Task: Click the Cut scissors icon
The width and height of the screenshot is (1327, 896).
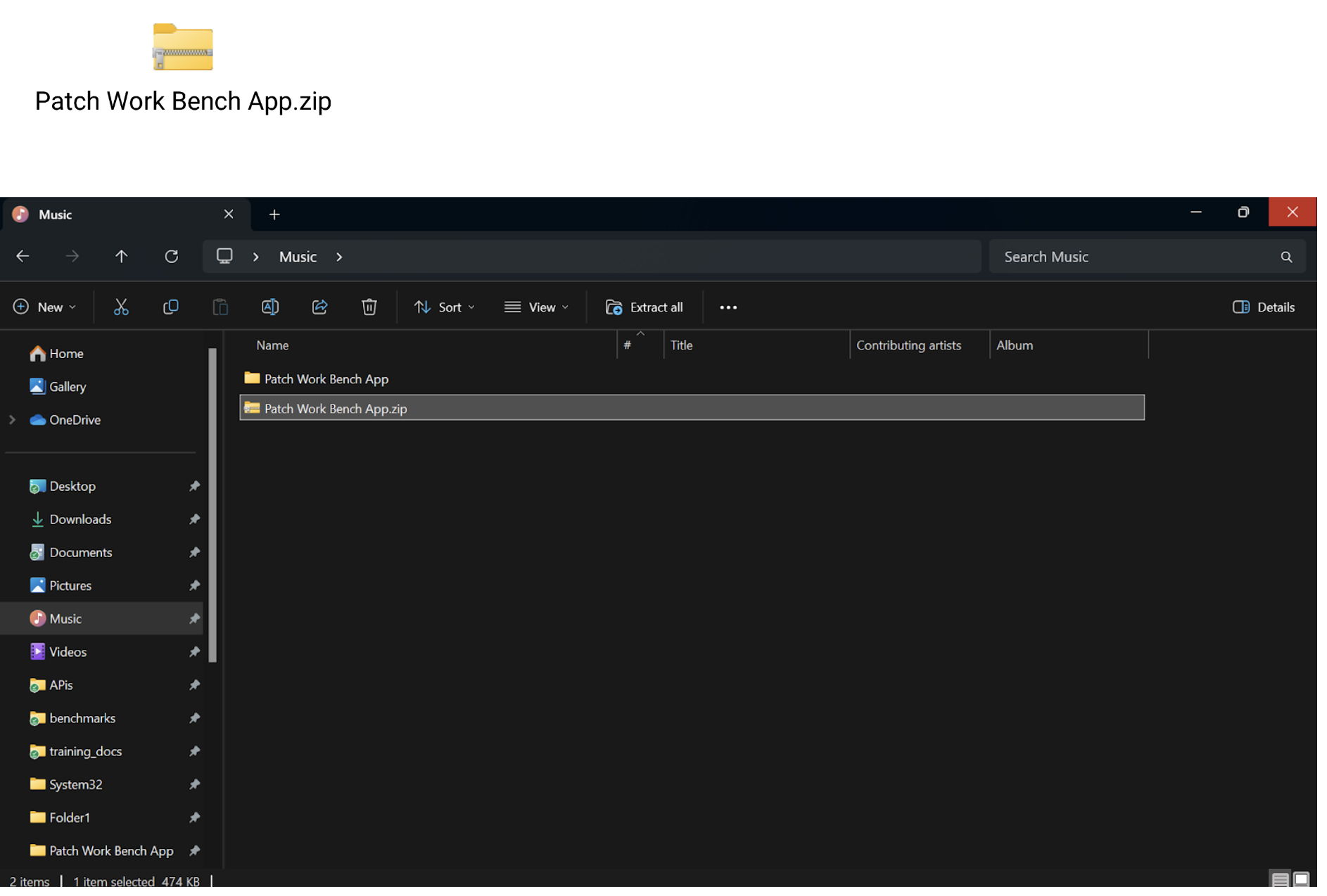Action: pyautogui.click(x=121, y=307)
